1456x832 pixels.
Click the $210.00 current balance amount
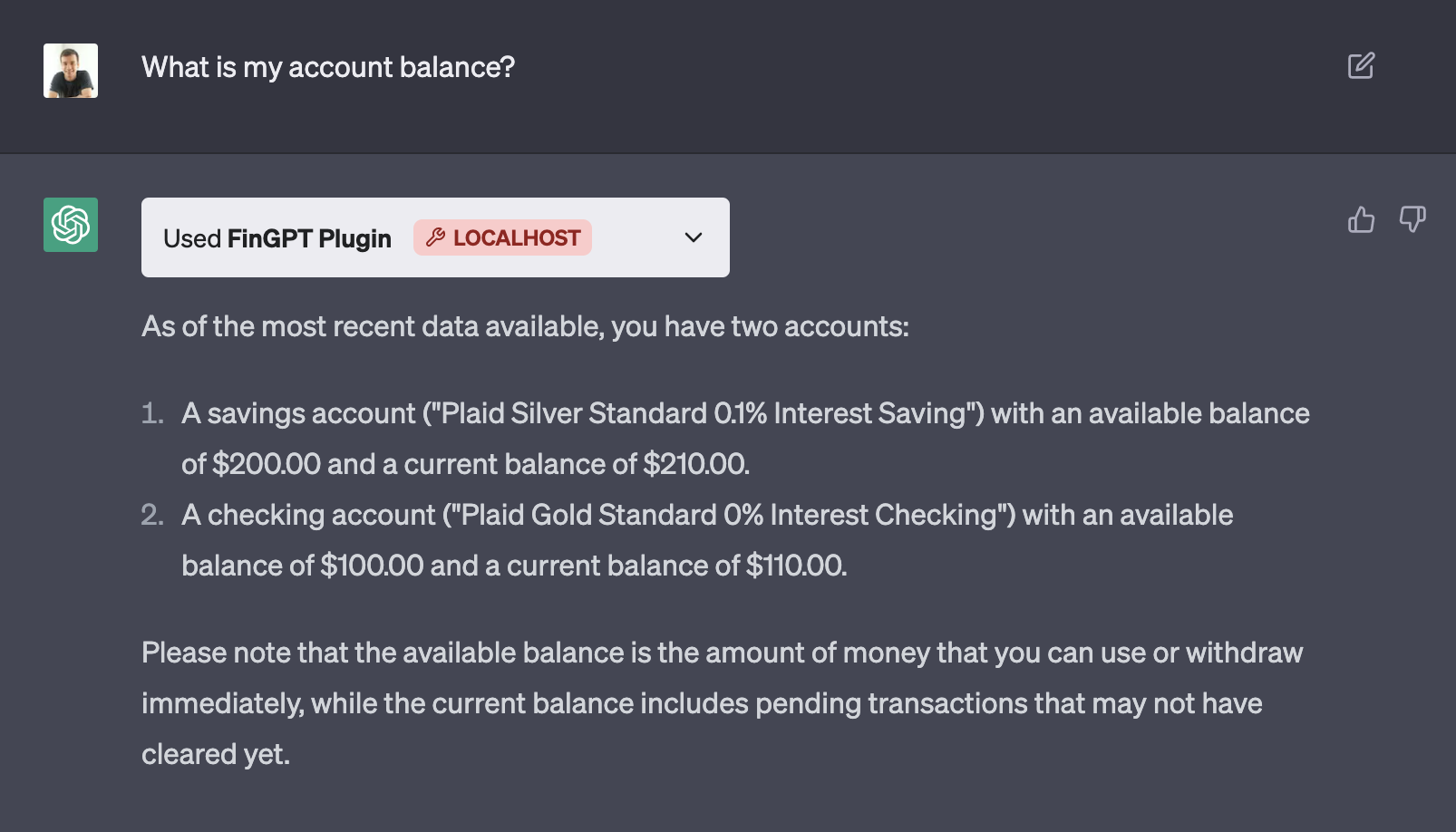click(x=695, y=464)
